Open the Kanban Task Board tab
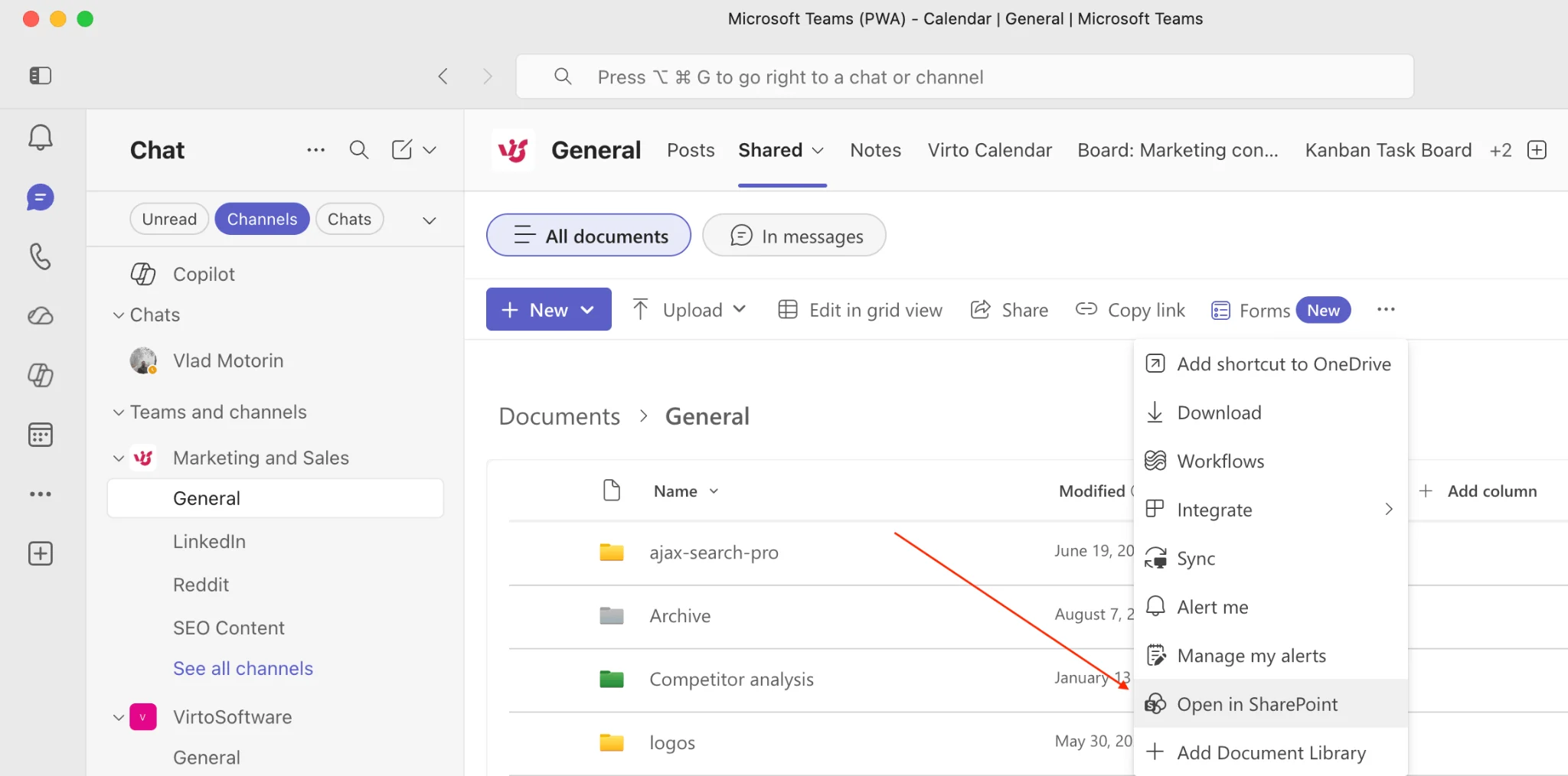1568x776 pixels. (x=1388, y=150)
